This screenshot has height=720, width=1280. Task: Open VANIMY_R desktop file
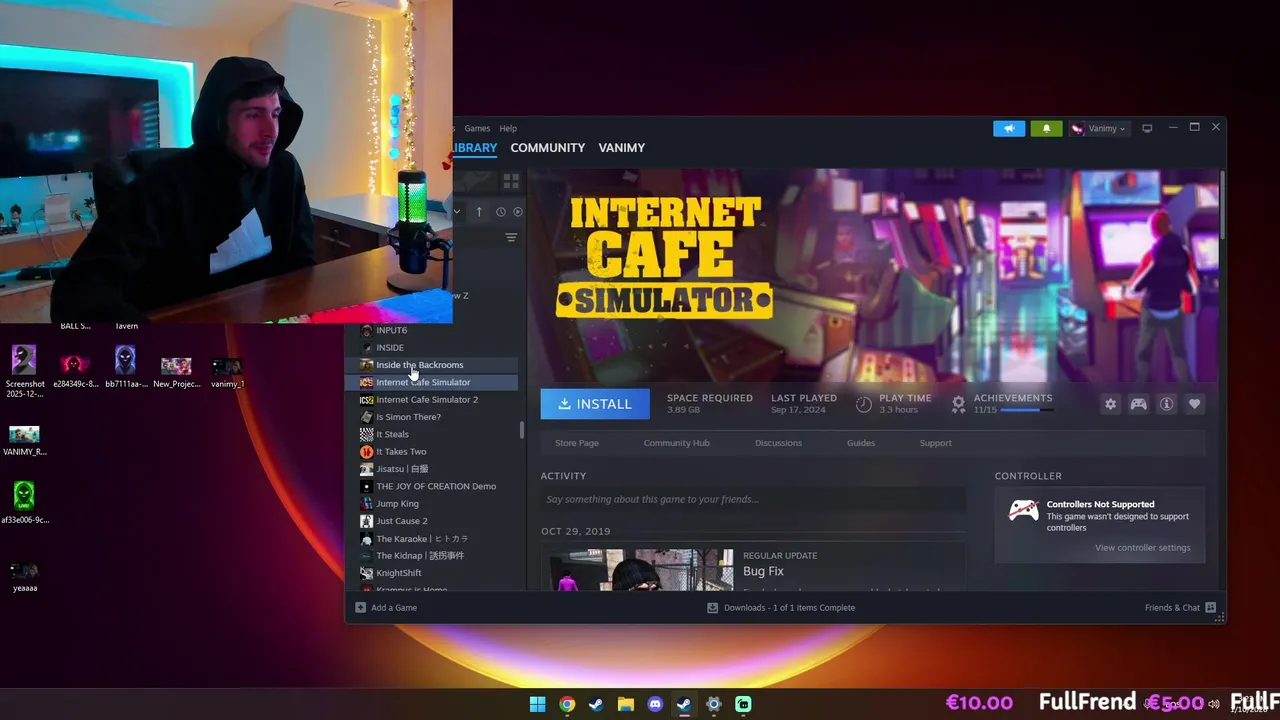pos(24,441)
